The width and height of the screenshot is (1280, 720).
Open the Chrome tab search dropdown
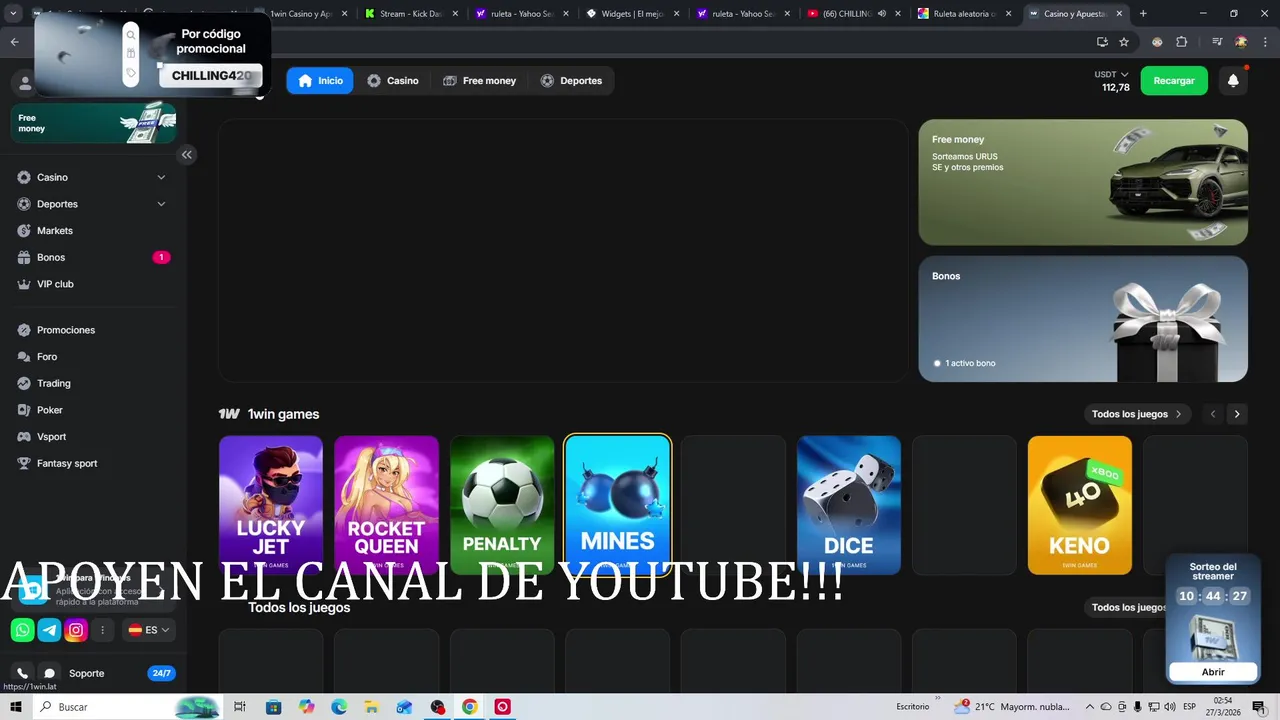coord(12,14)
